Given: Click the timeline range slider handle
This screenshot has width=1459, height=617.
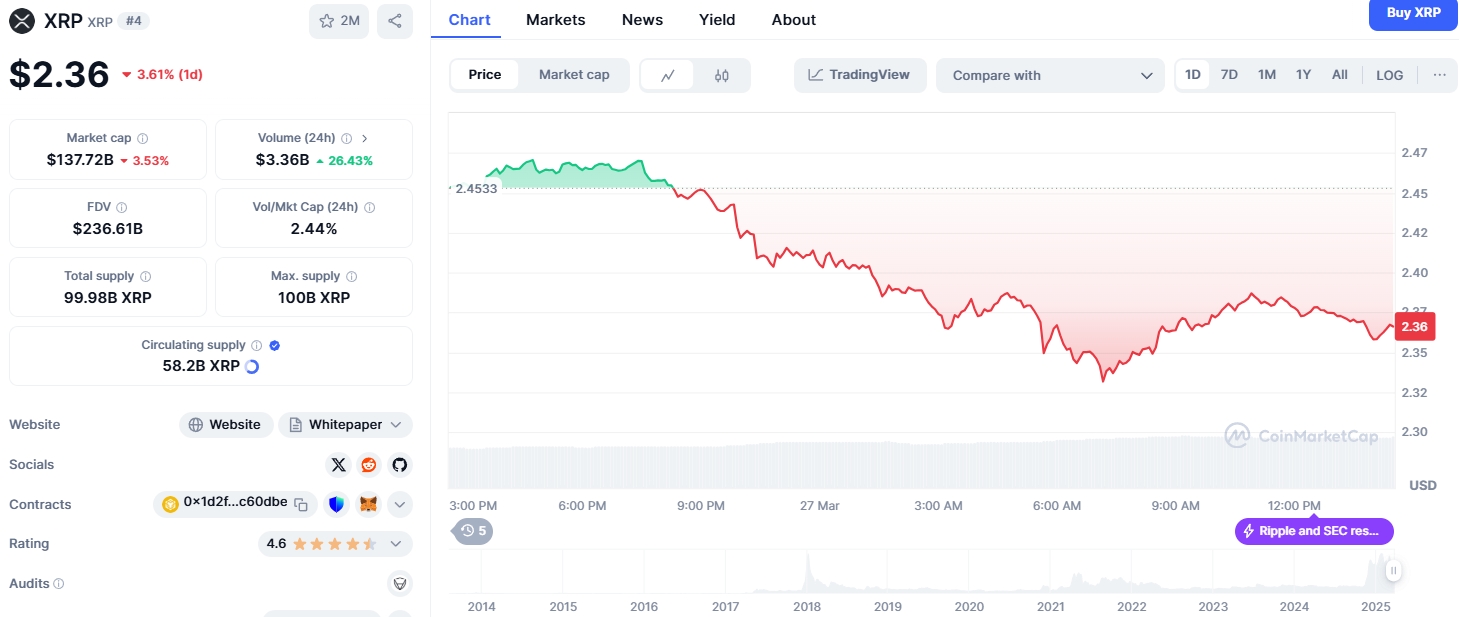Looking at the screenshot, I should point(1393,571).
